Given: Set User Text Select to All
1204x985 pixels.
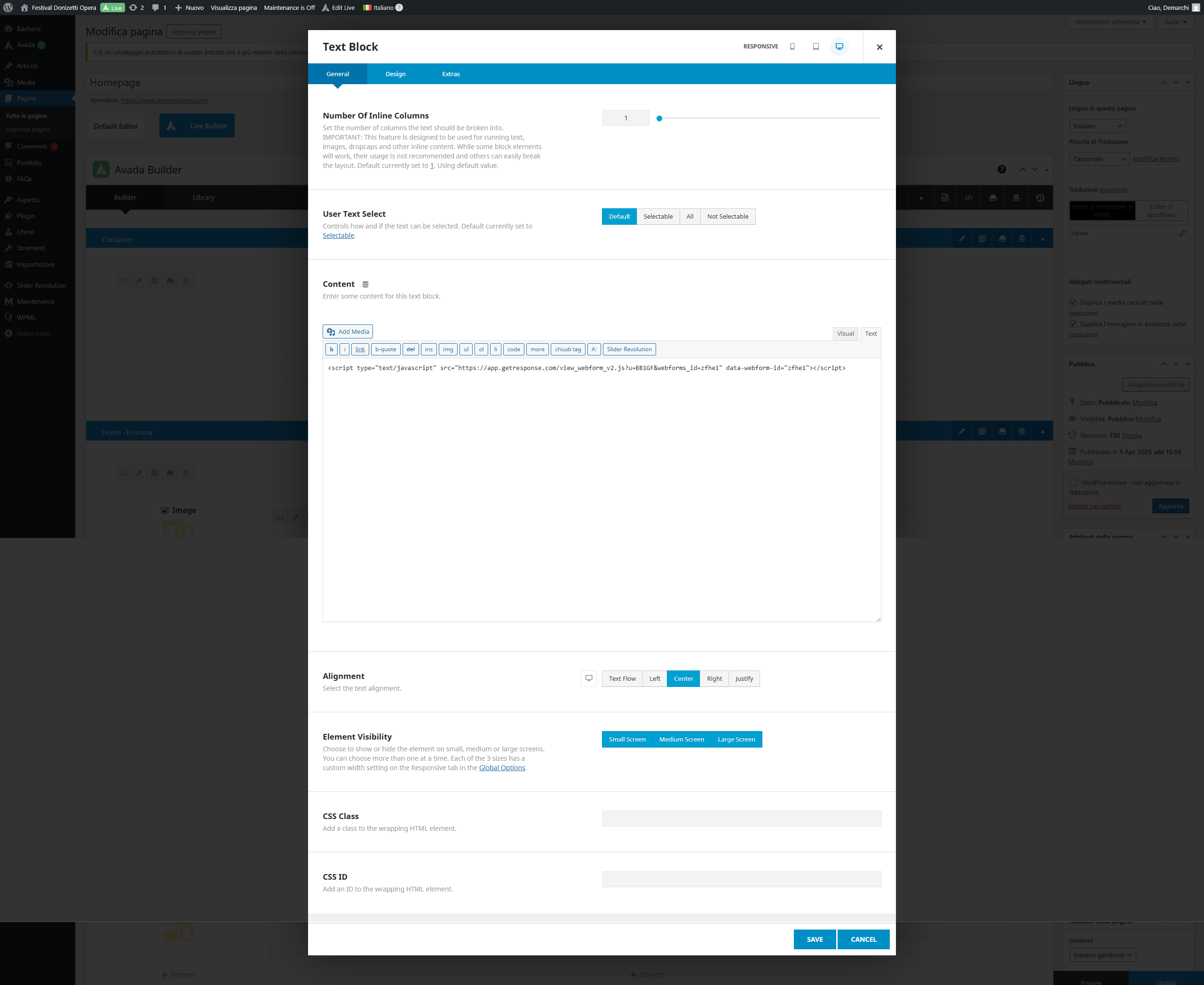Looking at the screenshot, I should tap(689, 216).
